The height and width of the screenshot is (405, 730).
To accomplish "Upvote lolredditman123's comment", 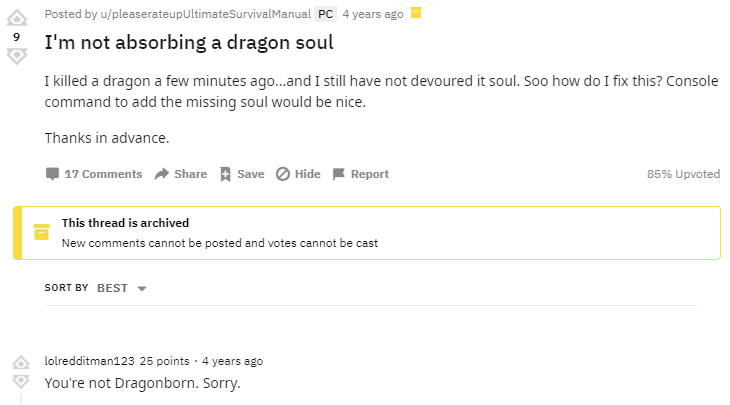I will click(20, 362).
